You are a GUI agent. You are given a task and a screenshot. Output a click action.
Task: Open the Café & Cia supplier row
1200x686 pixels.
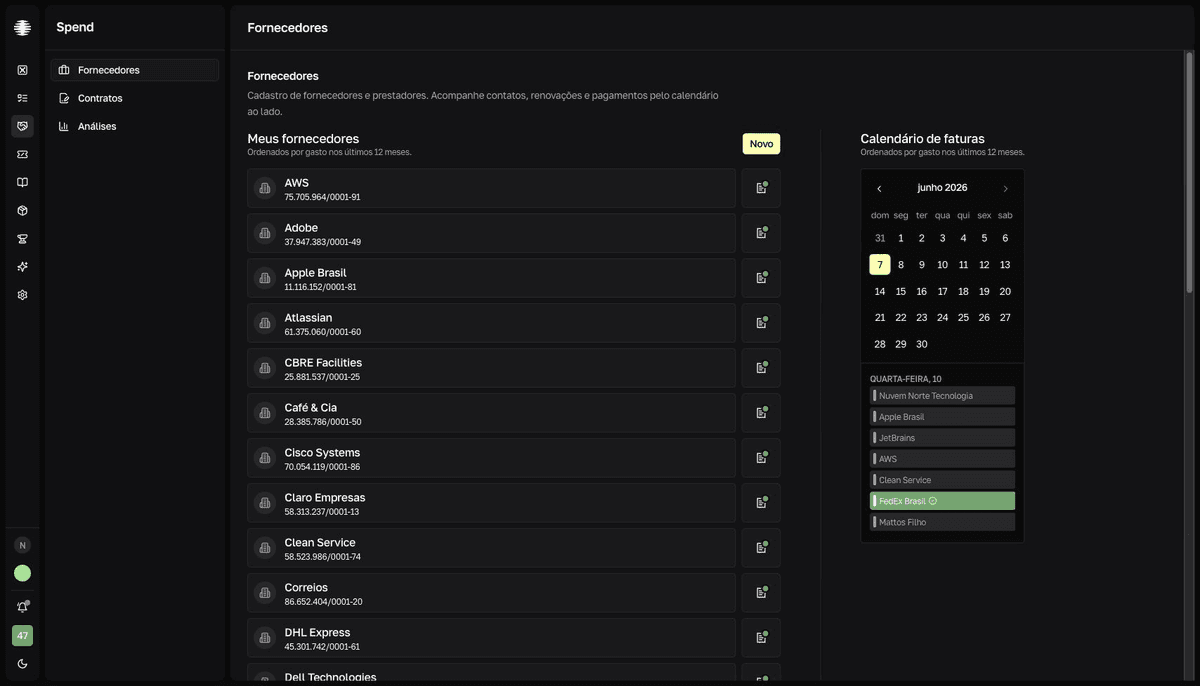[491, 413]
